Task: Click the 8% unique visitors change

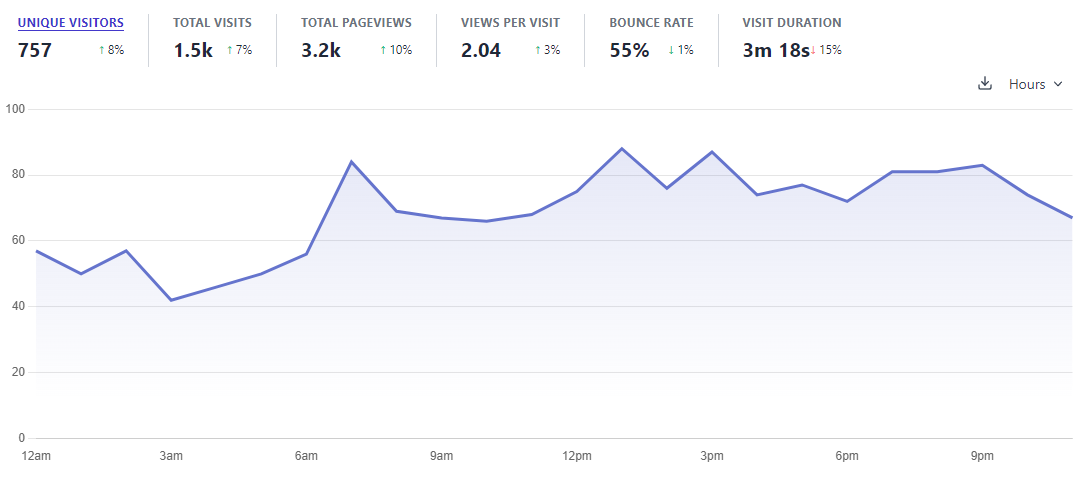Action: pos(111,50)
